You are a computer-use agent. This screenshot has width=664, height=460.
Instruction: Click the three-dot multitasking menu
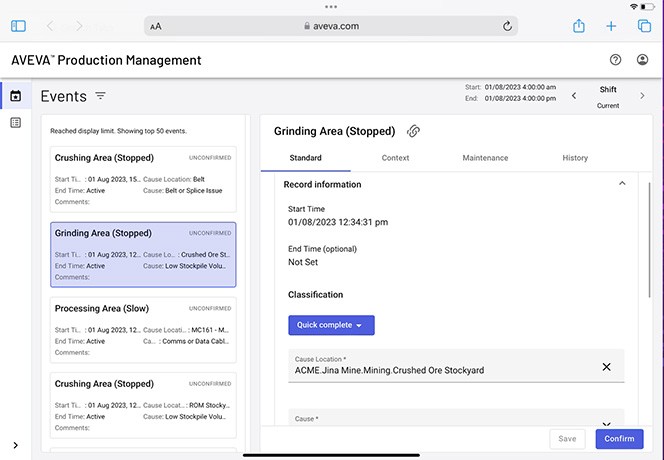pyautogui.click(x=331, y=7)
